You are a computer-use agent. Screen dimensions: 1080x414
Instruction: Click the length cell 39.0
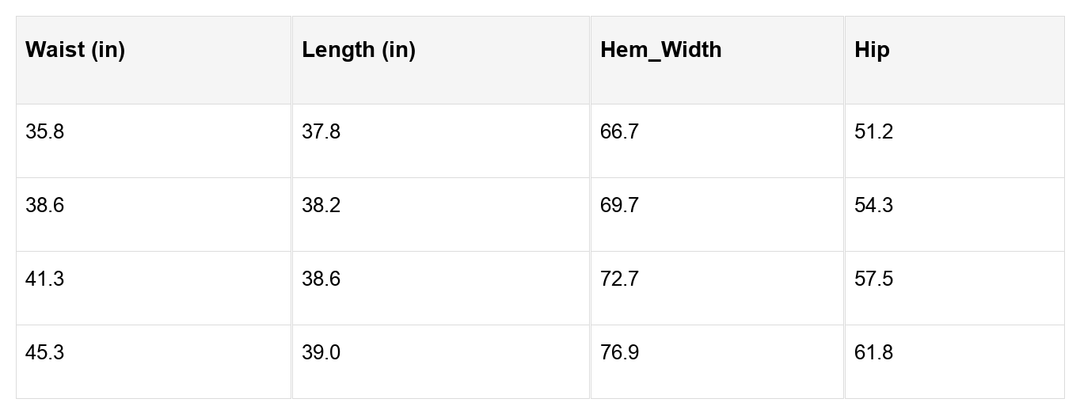(321, 353)
